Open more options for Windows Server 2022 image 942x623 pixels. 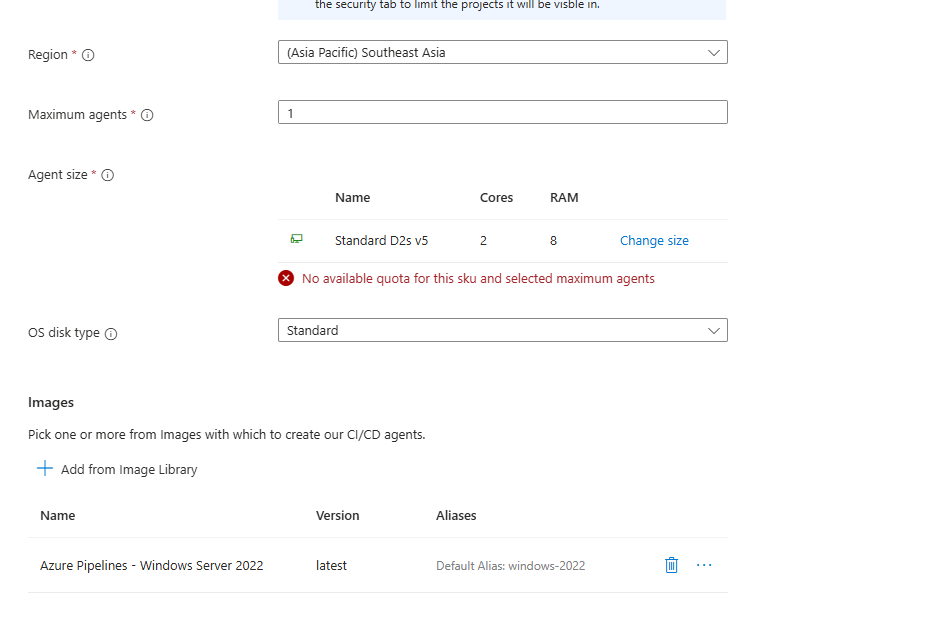pyautogui.click(x=704, y=565)
